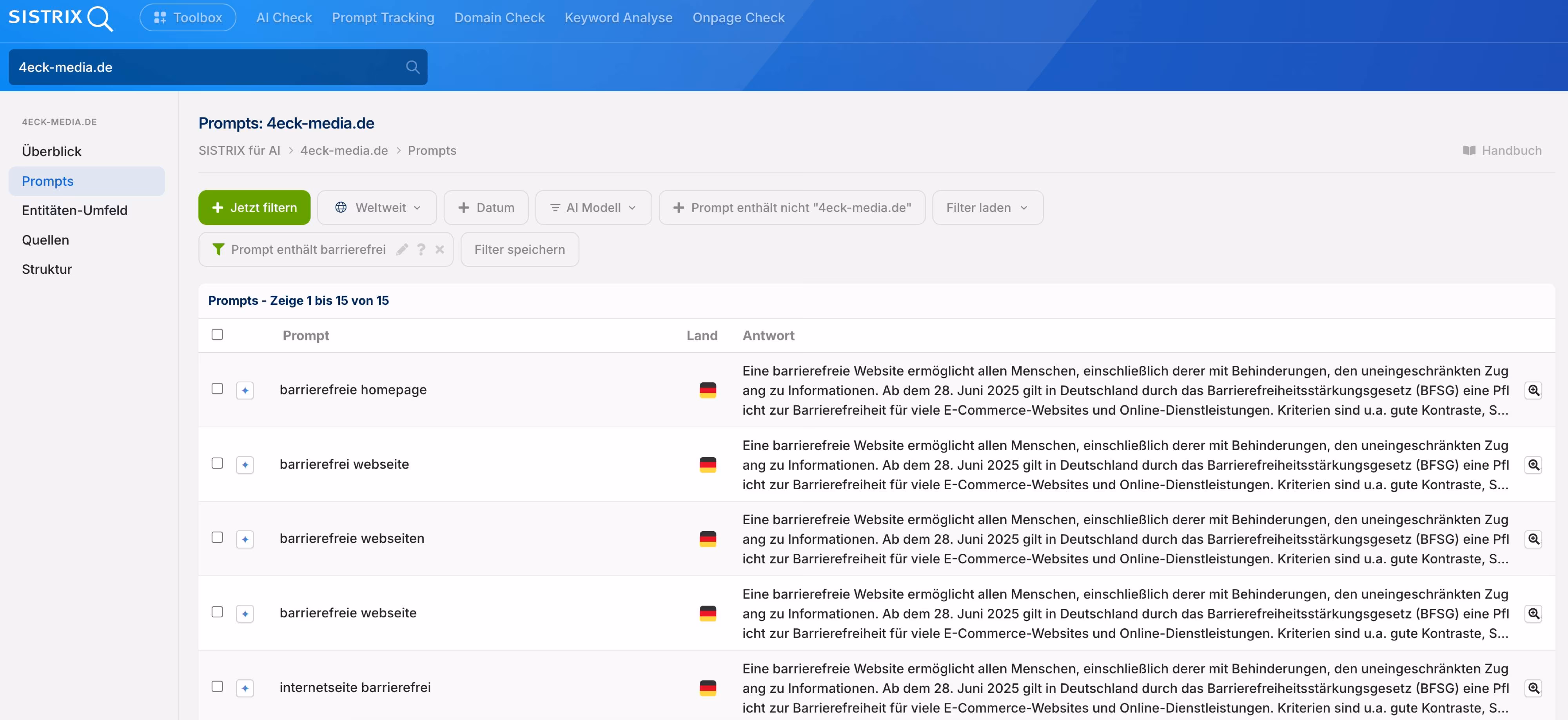The image size is (1568, 720).
Task: Go to Onpage Check
Action: coord(739,18)
